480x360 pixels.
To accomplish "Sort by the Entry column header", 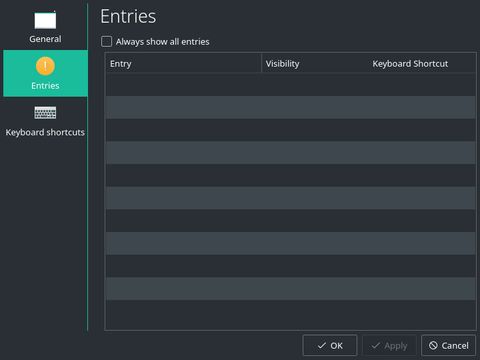I will (184, 63).
